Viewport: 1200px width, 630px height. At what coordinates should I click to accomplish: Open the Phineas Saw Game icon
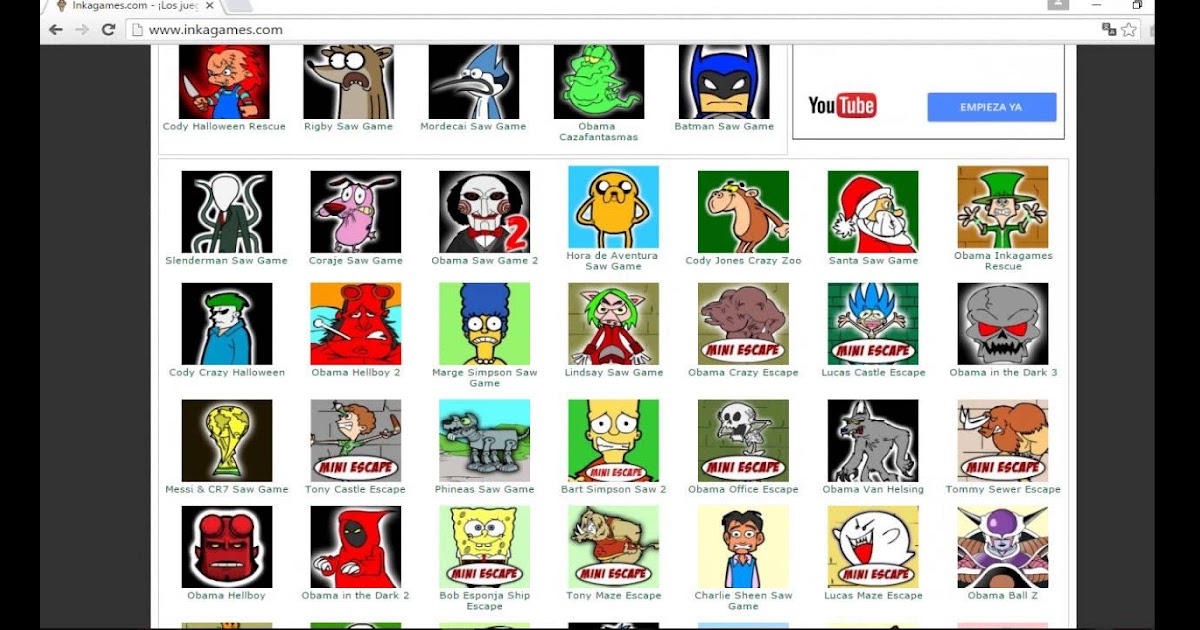[x=484, y=440]
